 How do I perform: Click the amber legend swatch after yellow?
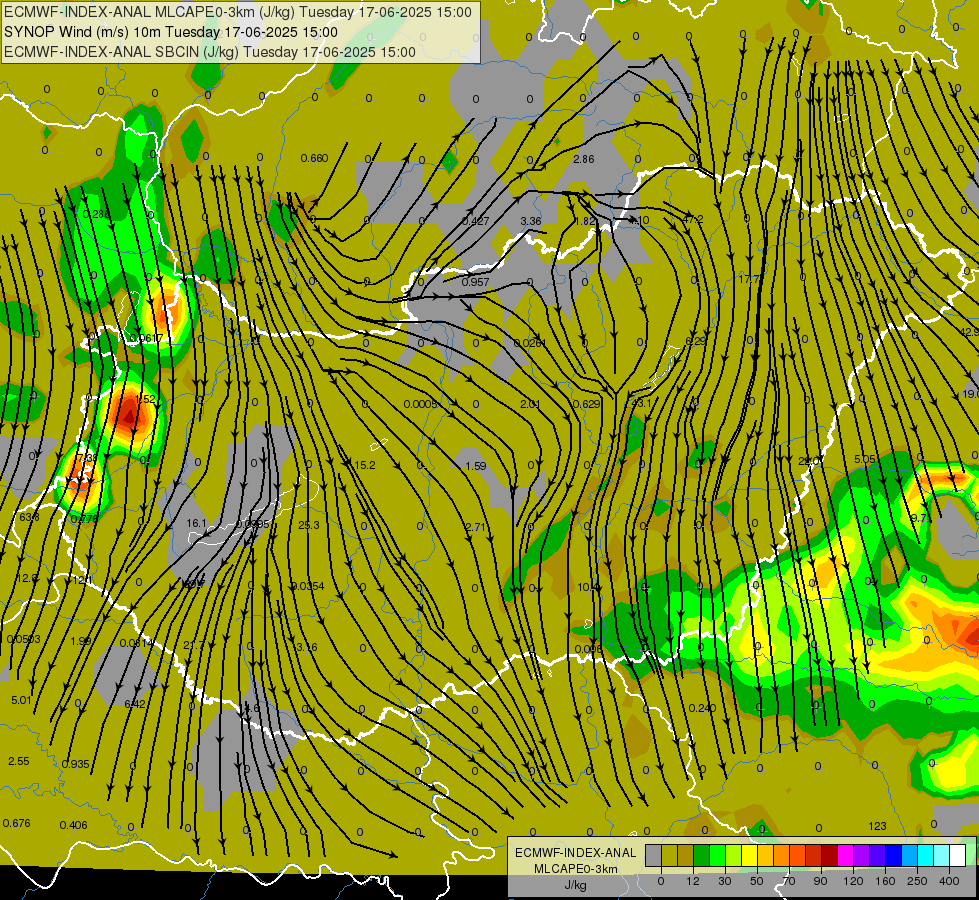[765, 855]
